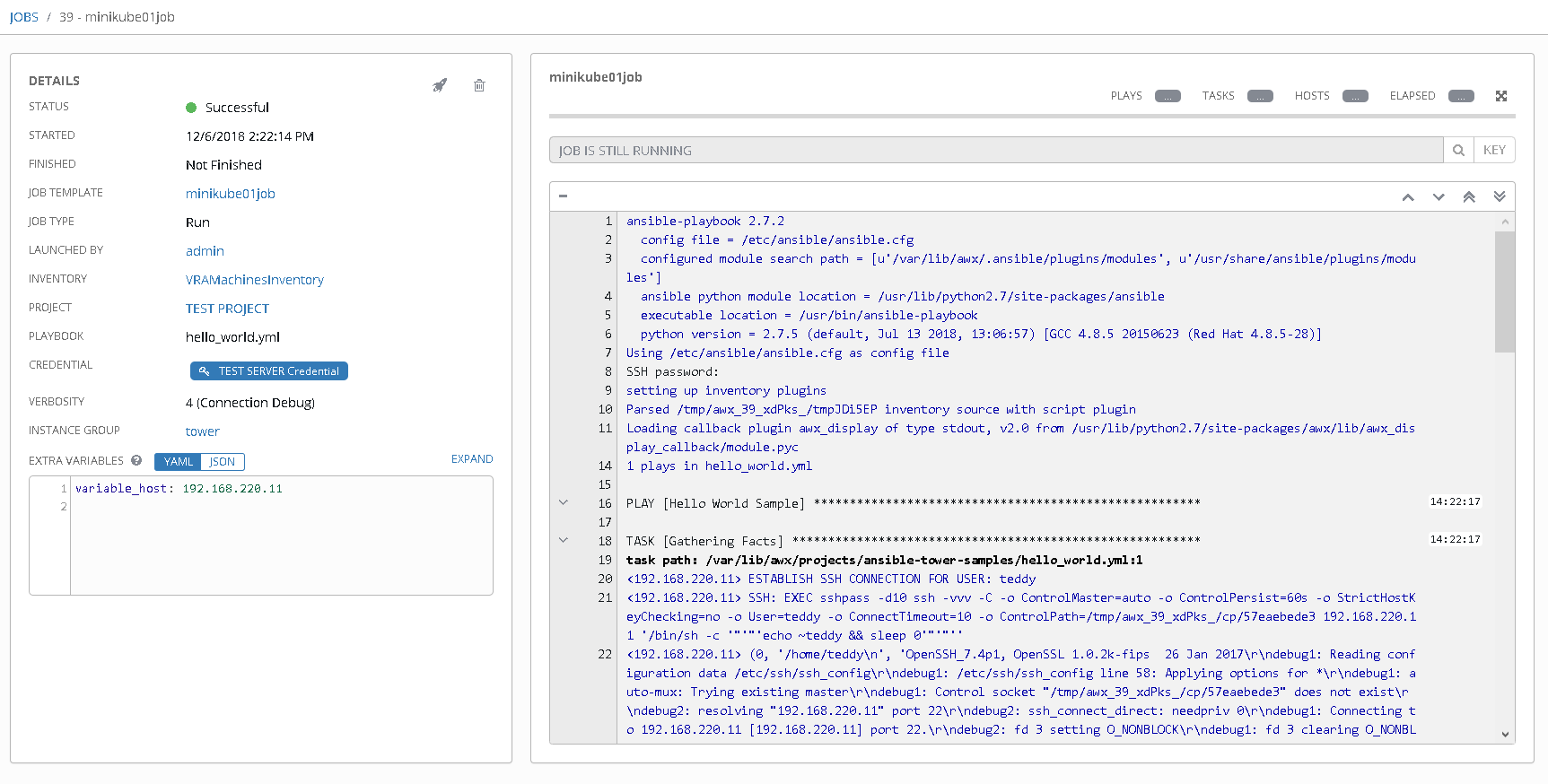Viewport: 1548px width, 784px height.
Task: Click 'setting up inventory plugins' output line
Action: tap(726, 390)
